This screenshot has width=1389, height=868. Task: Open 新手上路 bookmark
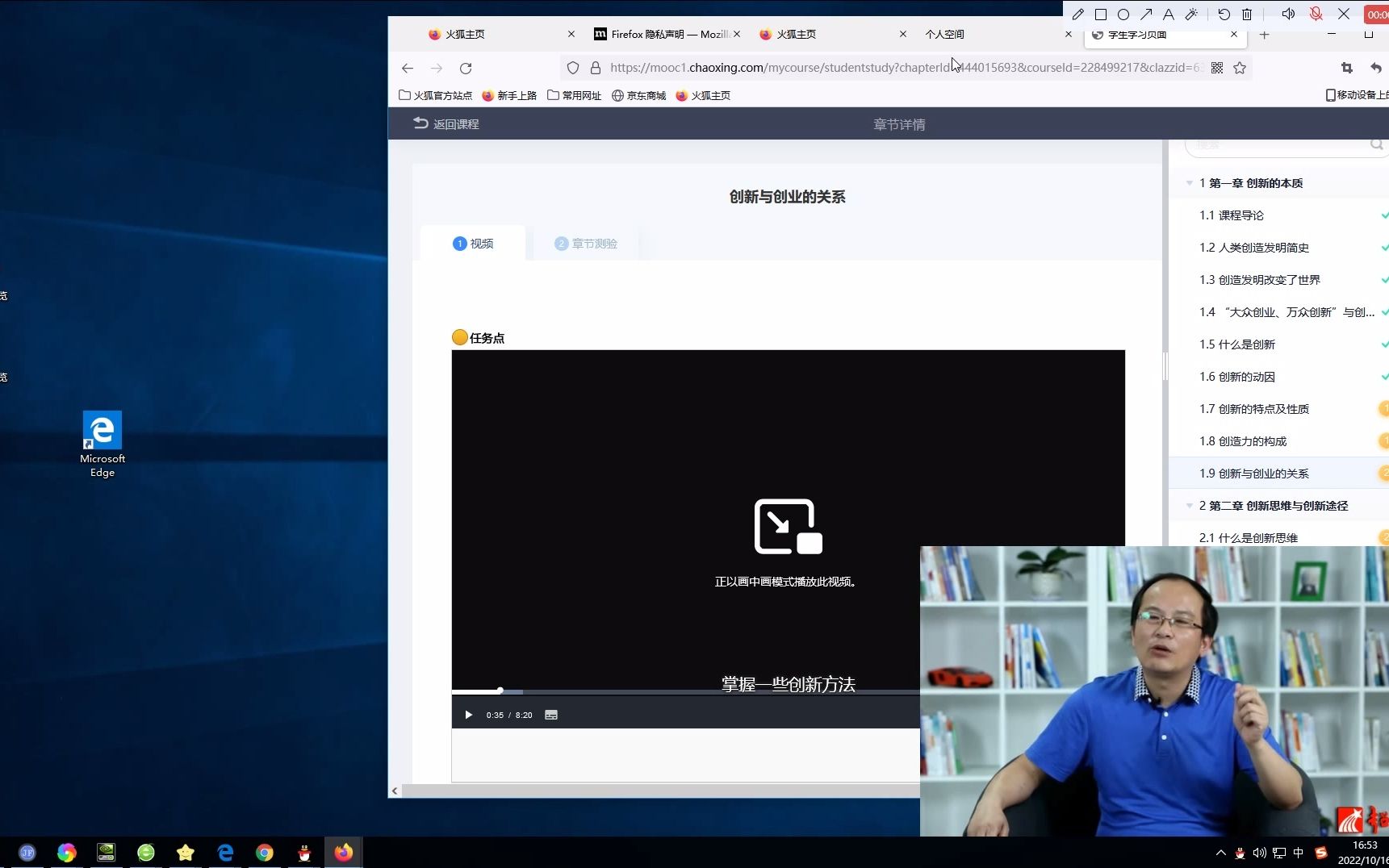click(x=509, y=95)
